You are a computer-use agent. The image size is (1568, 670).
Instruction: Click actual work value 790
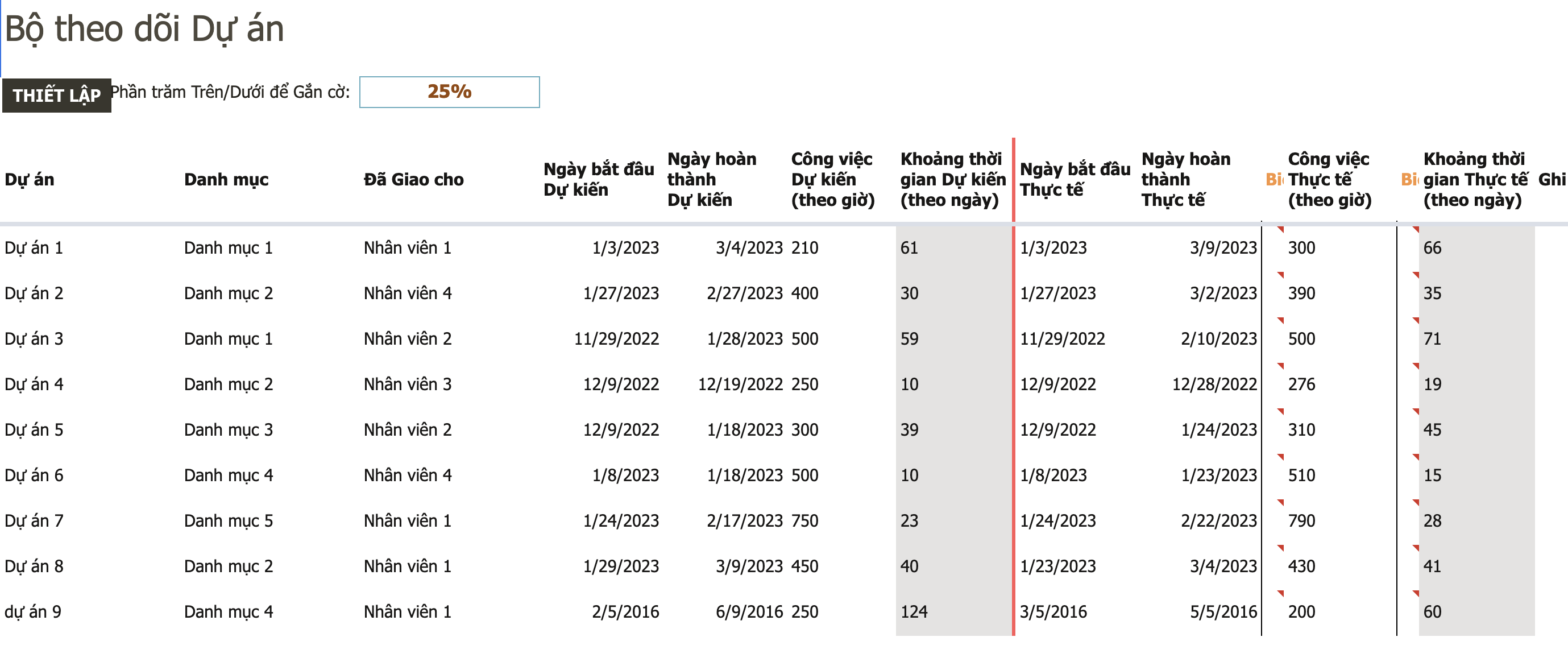click(x=1301, y=521)
